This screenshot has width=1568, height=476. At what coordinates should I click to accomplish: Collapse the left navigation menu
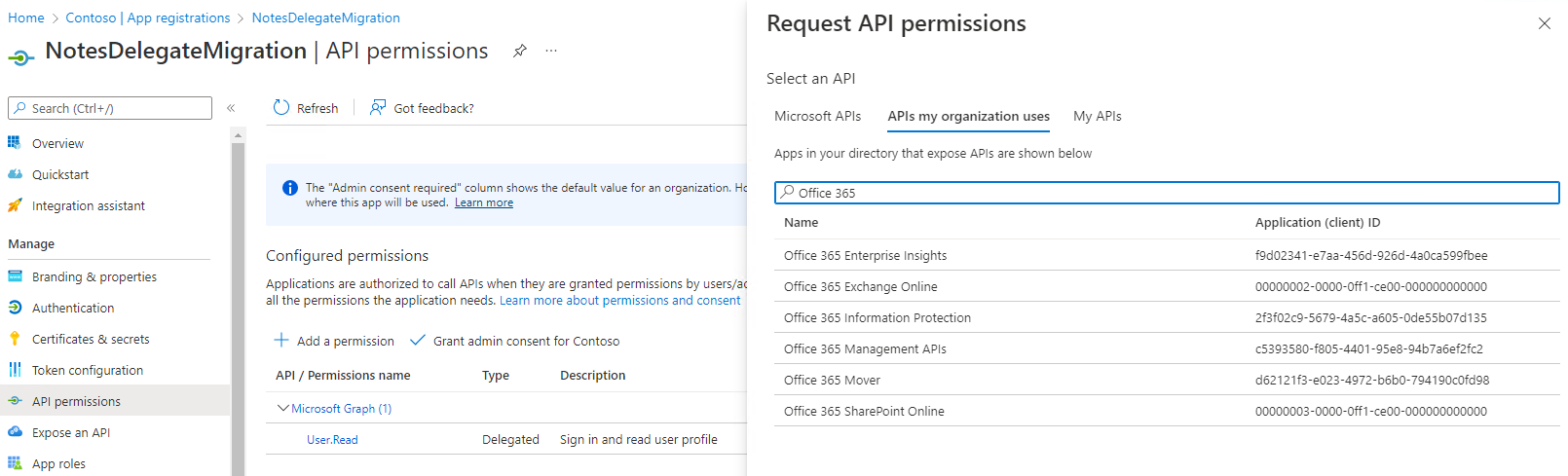[x=231, y=108]
